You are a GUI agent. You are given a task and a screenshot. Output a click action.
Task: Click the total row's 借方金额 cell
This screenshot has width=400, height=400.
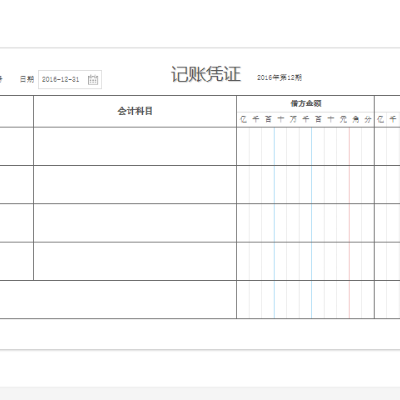[x=306, y=300]
